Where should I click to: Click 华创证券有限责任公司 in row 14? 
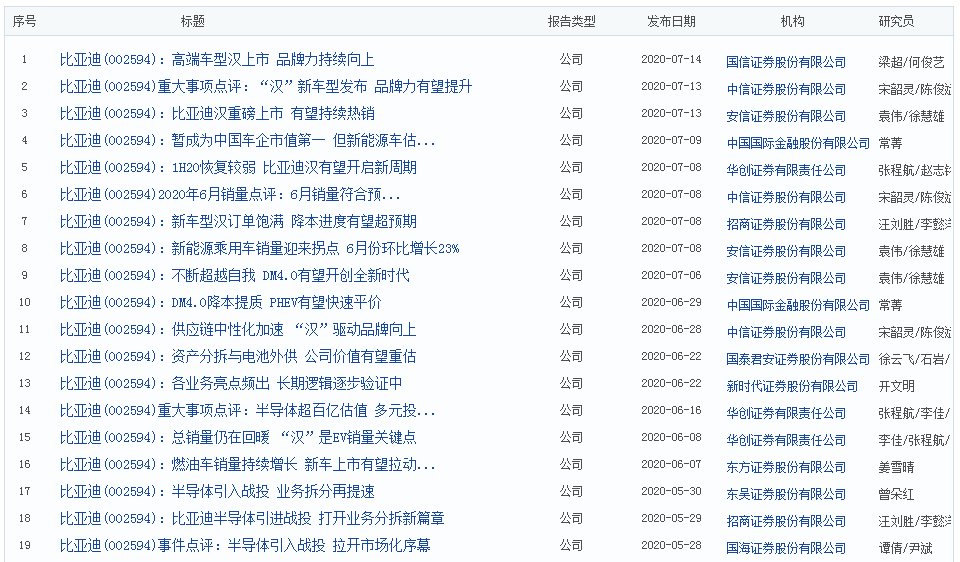[786, 412]
